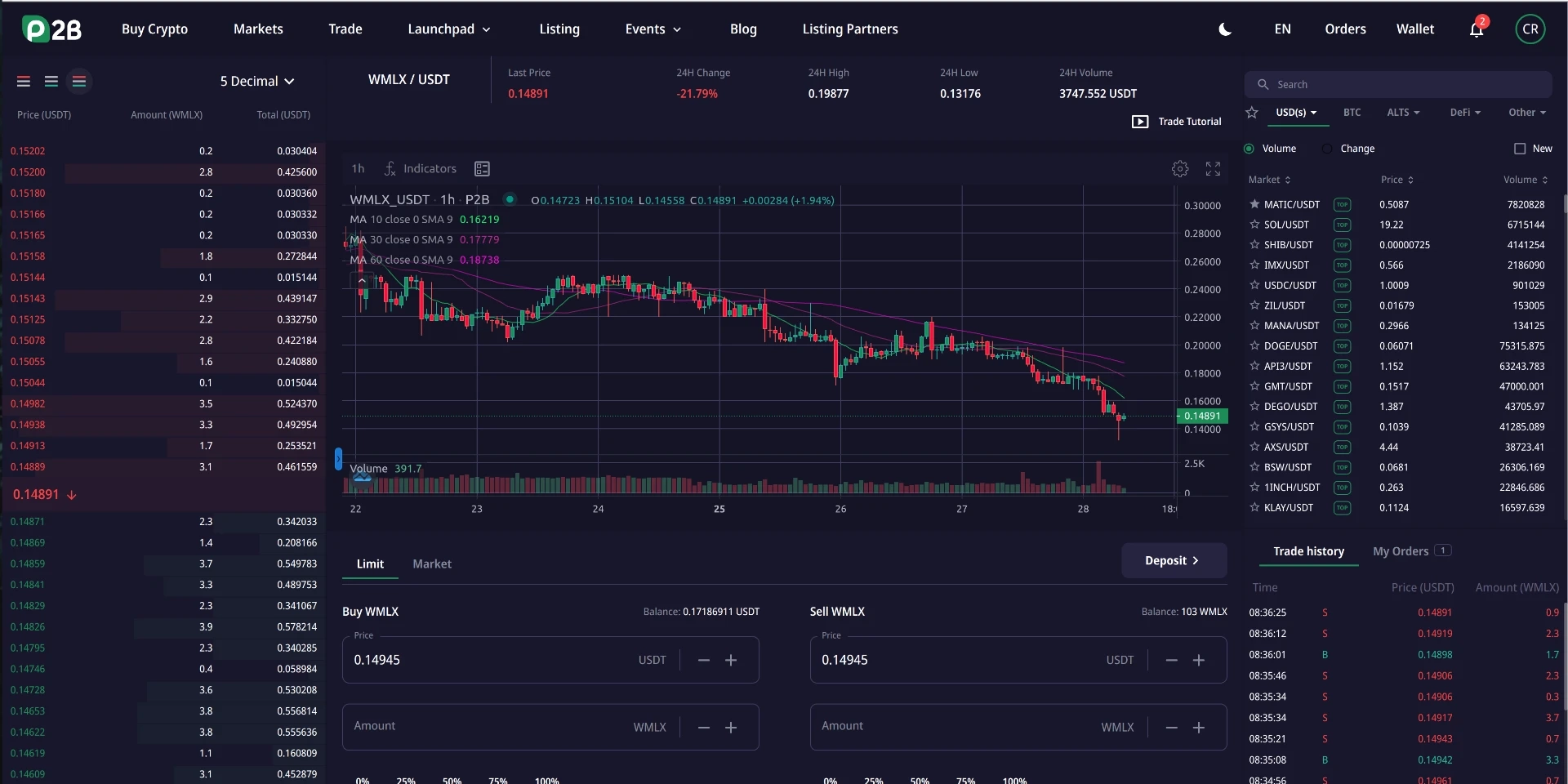Enable the New markets checkbox

1520,149
